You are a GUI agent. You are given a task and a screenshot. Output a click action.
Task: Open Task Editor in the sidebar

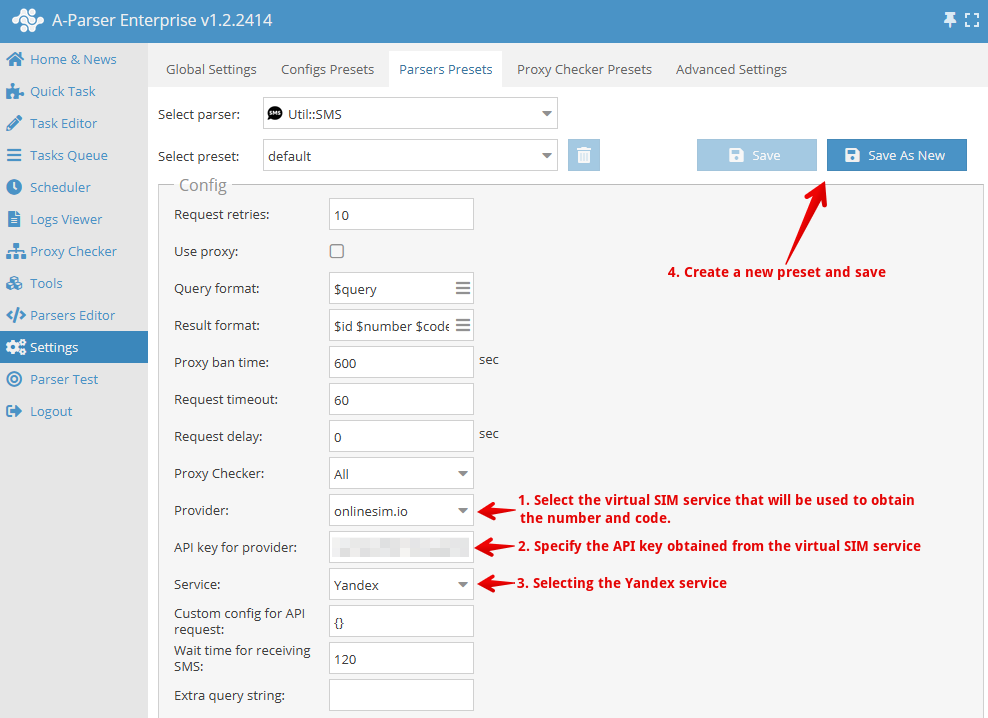63,123
